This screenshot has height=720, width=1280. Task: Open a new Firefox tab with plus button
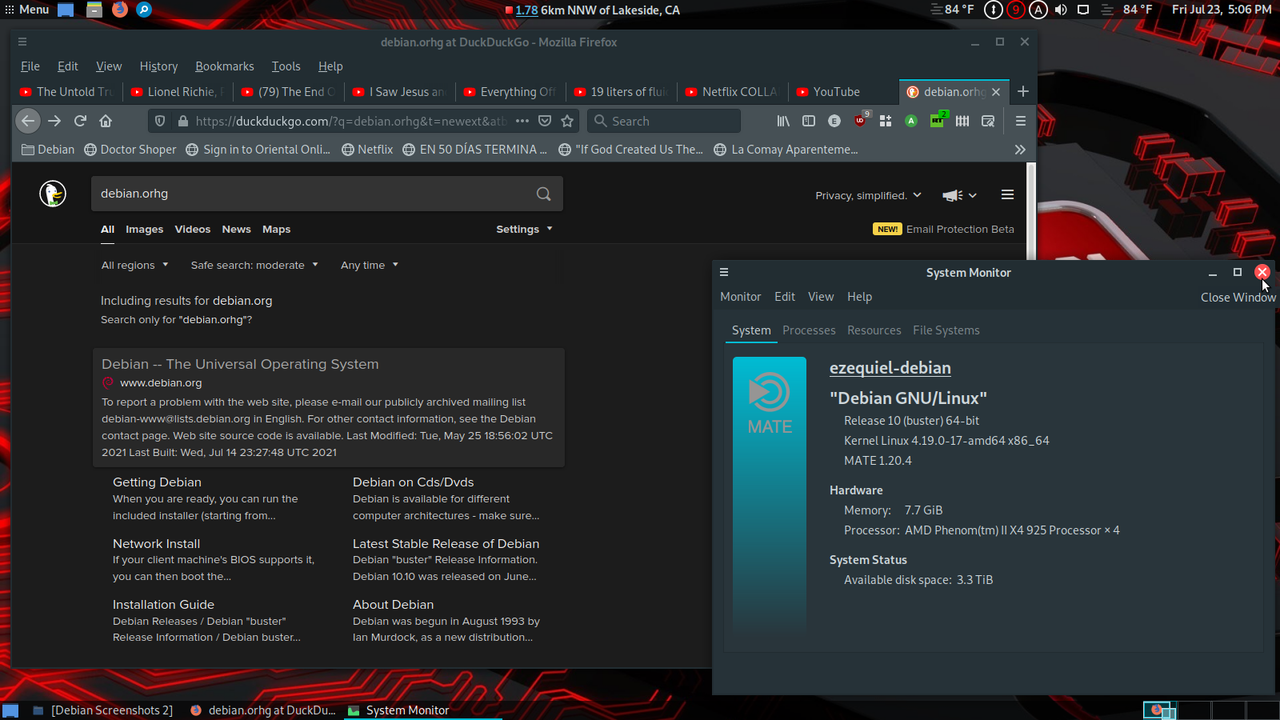click(x=1022, y=91)
